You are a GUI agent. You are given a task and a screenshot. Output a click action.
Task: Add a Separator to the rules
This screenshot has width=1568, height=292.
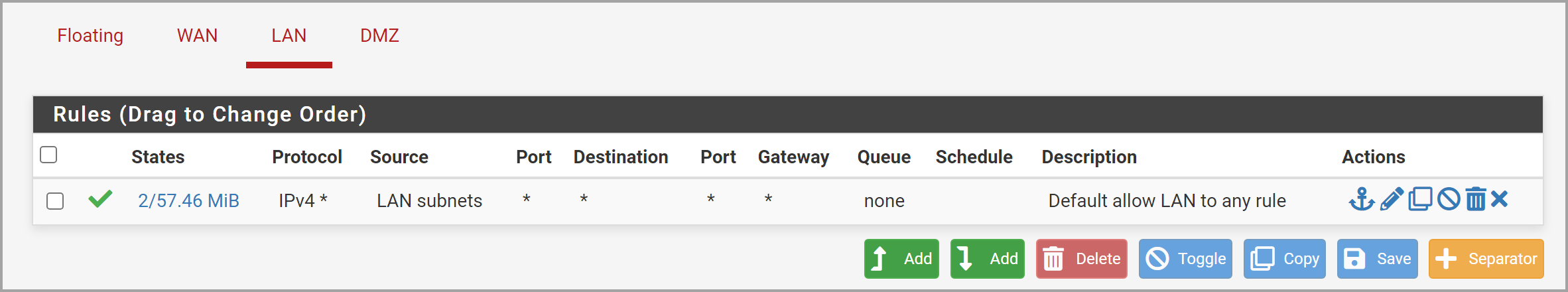(1486, 259)
